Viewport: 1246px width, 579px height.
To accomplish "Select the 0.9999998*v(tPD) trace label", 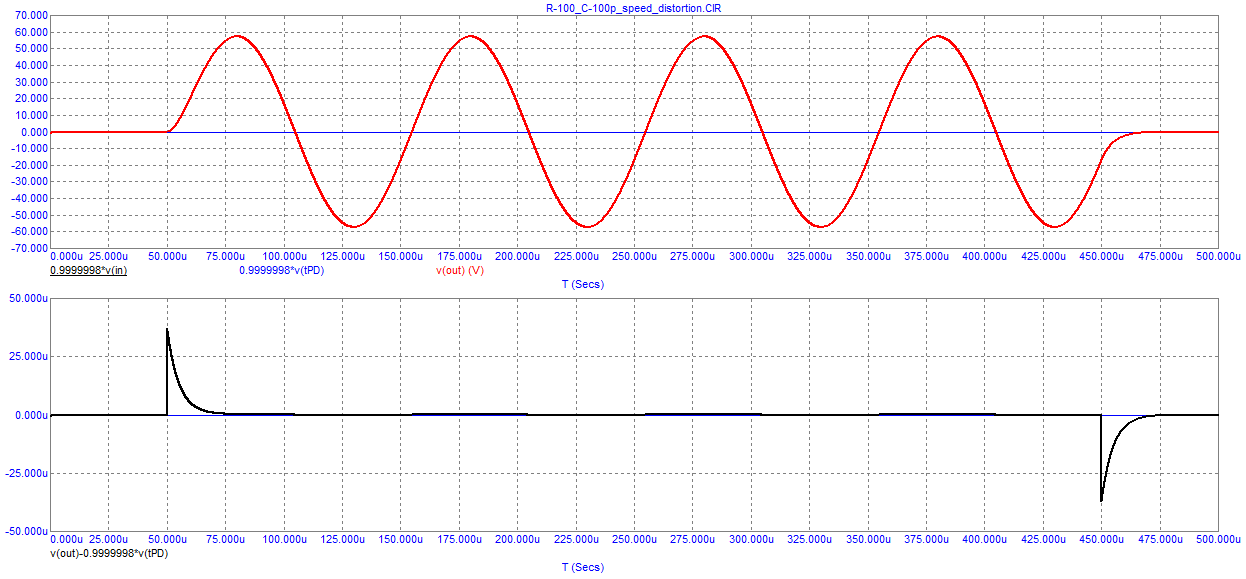I will [282, 271].
